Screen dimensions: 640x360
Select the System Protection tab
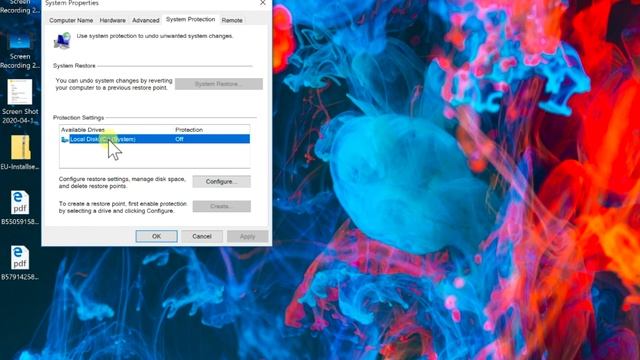click(x=190, y=19)
